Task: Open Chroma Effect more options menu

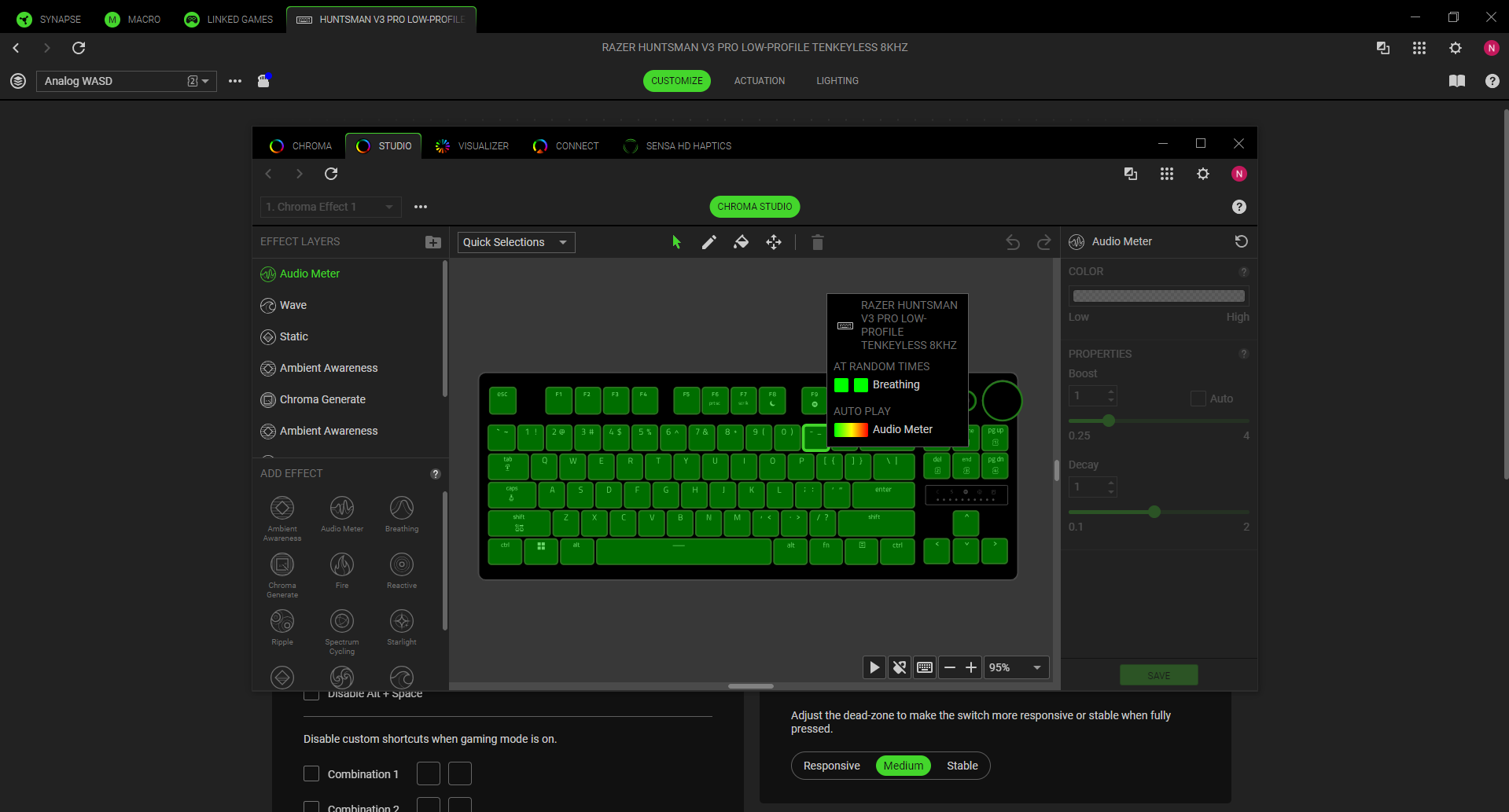Action: click(x=421, y=207)
